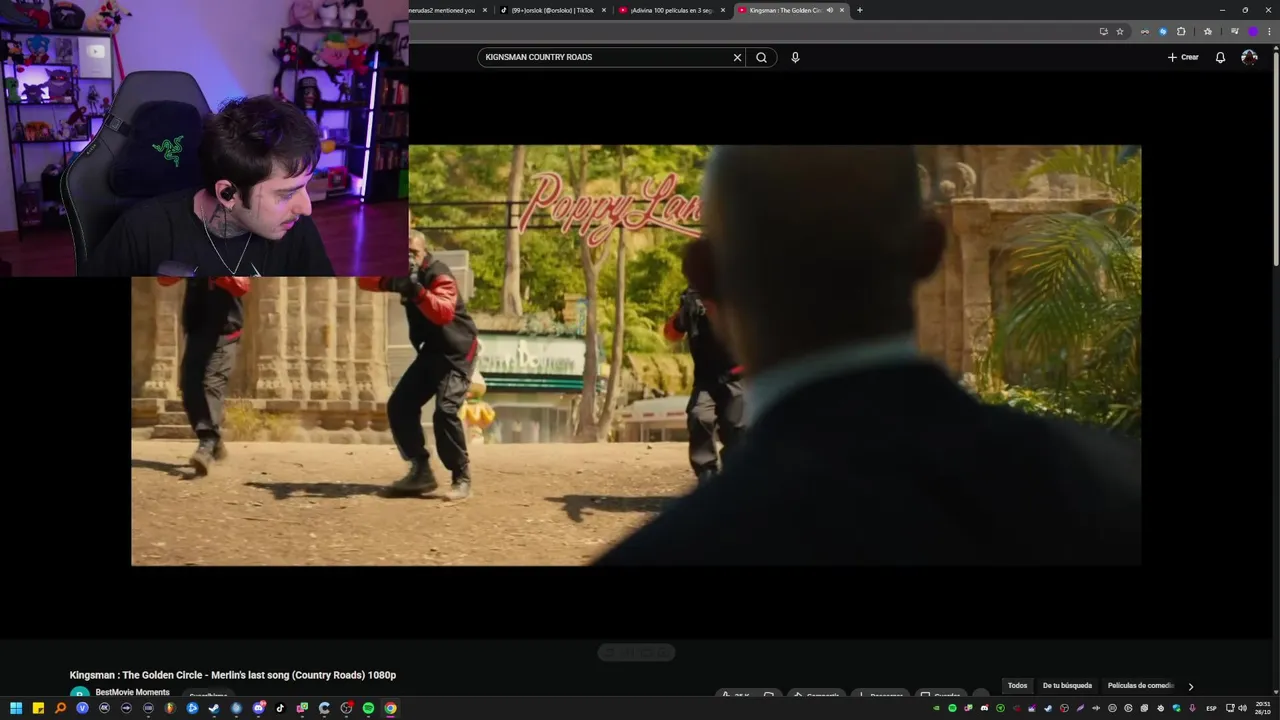1280x720 pixels.
Task: Open the orange search app in taskbar
Action: 60,708
